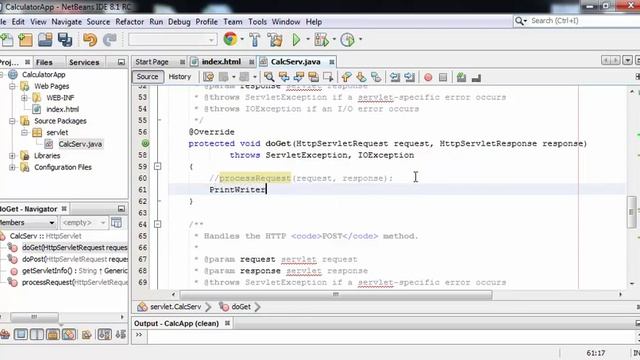Image resolution: width=640 pixels, height=360 pixels.
Task: Click the magnifier icon in the search box
Action: pos(519,21)
